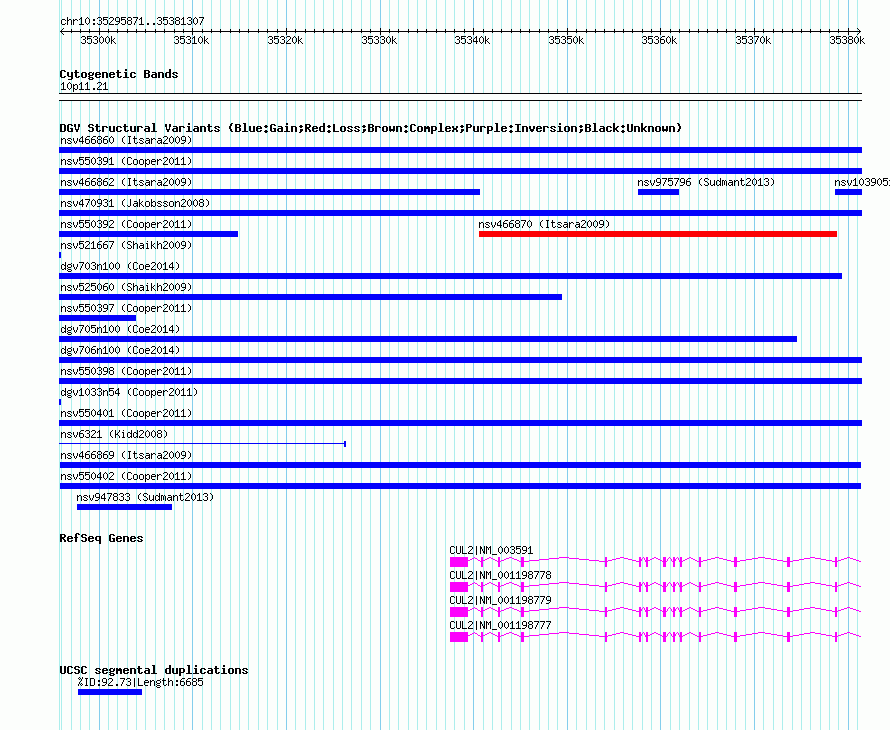Click the dgv1033n54 (Cooper2011) label
890x730 pixels.
(x=129, y=392)
